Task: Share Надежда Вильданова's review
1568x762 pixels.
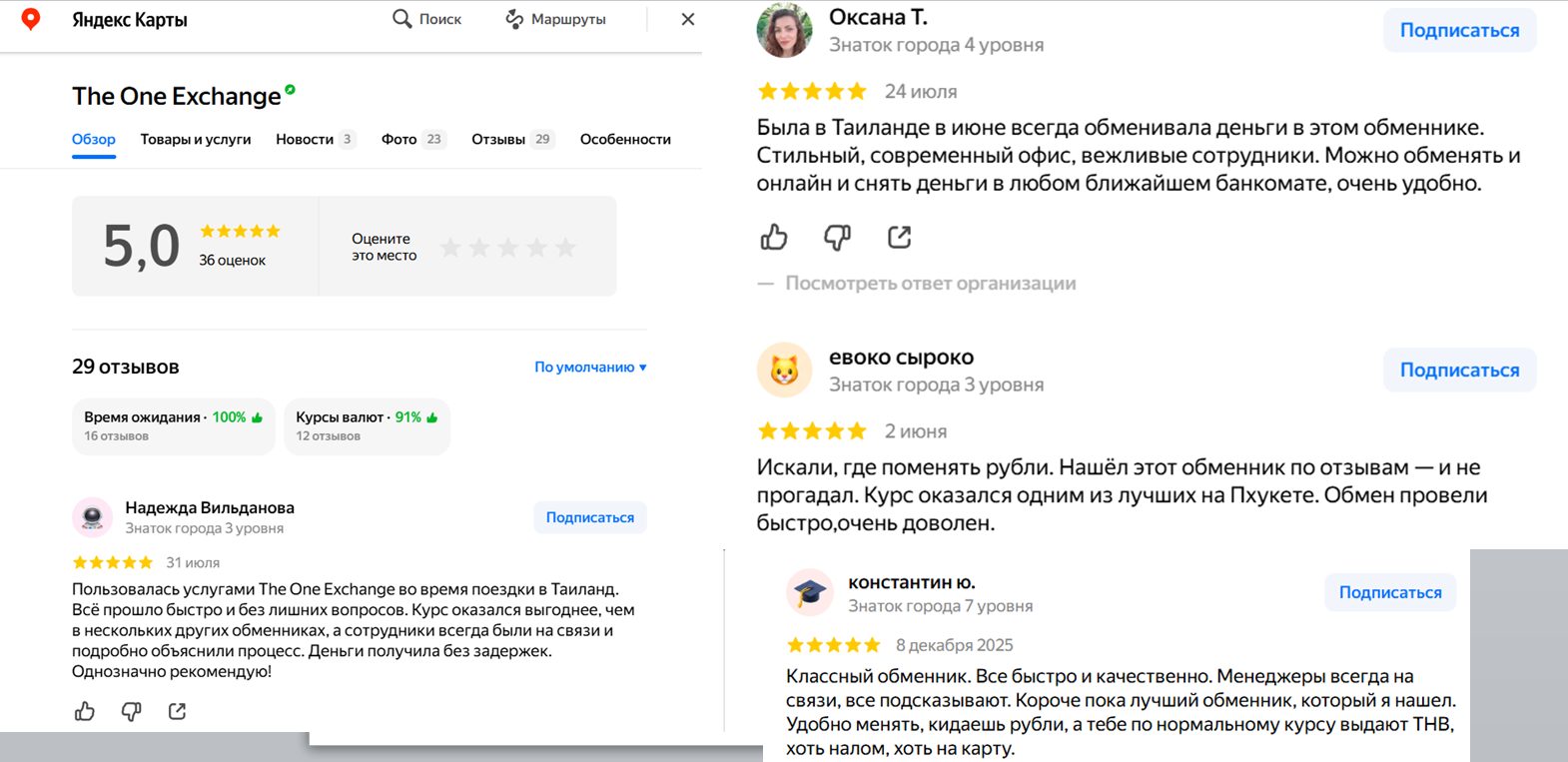Action: click(x=177, y=711)
